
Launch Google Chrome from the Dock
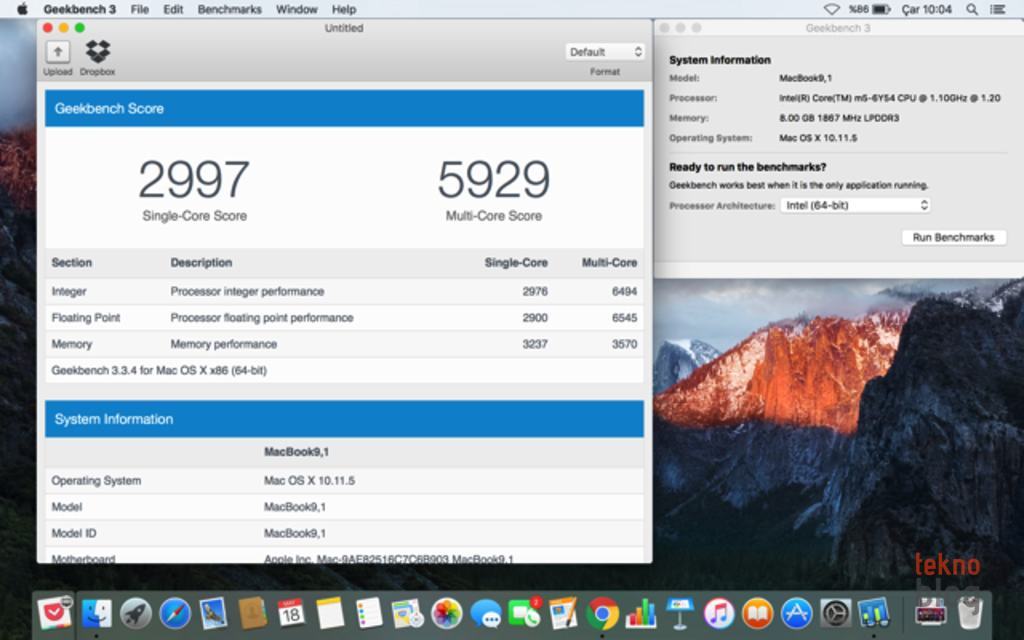point(602,614)
